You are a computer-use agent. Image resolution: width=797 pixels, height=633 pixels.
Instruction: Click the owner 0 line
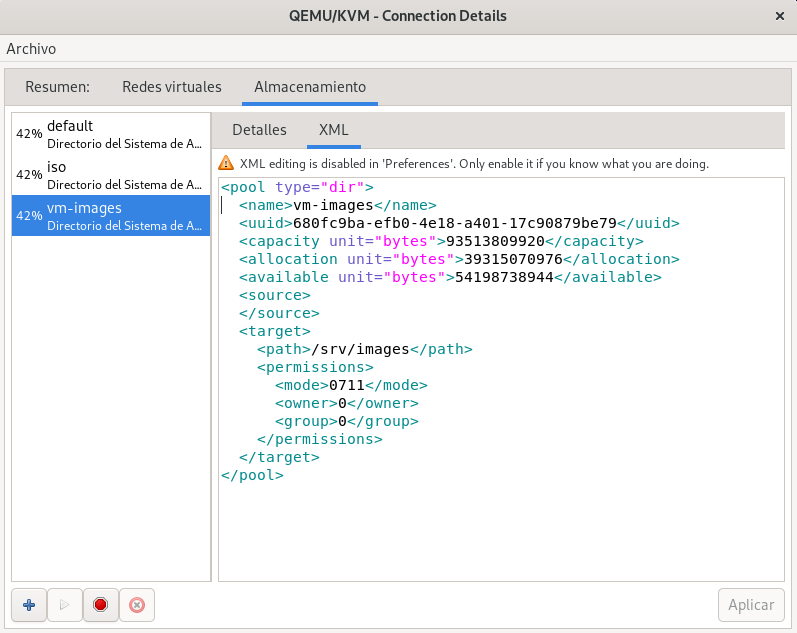pyautogui.click(x=347, y=403)
